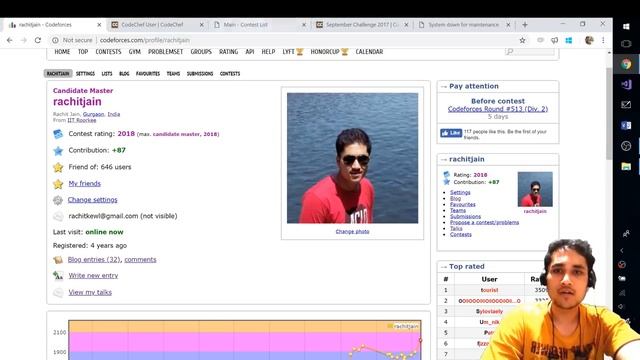Viewport: 640px width, 360px height.
Task: Open Blog entries (32) link
Action: click(94, 260)
